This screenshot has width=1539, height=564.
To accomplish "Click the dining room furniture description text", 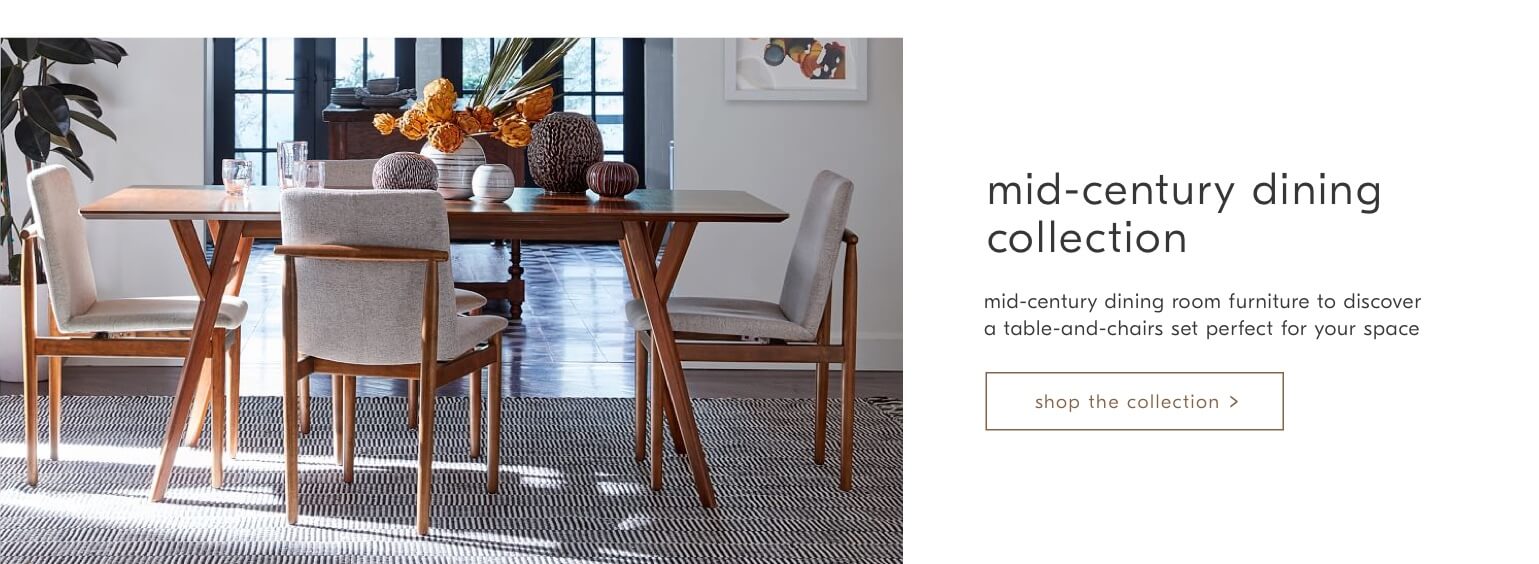I will (1202, 315).
